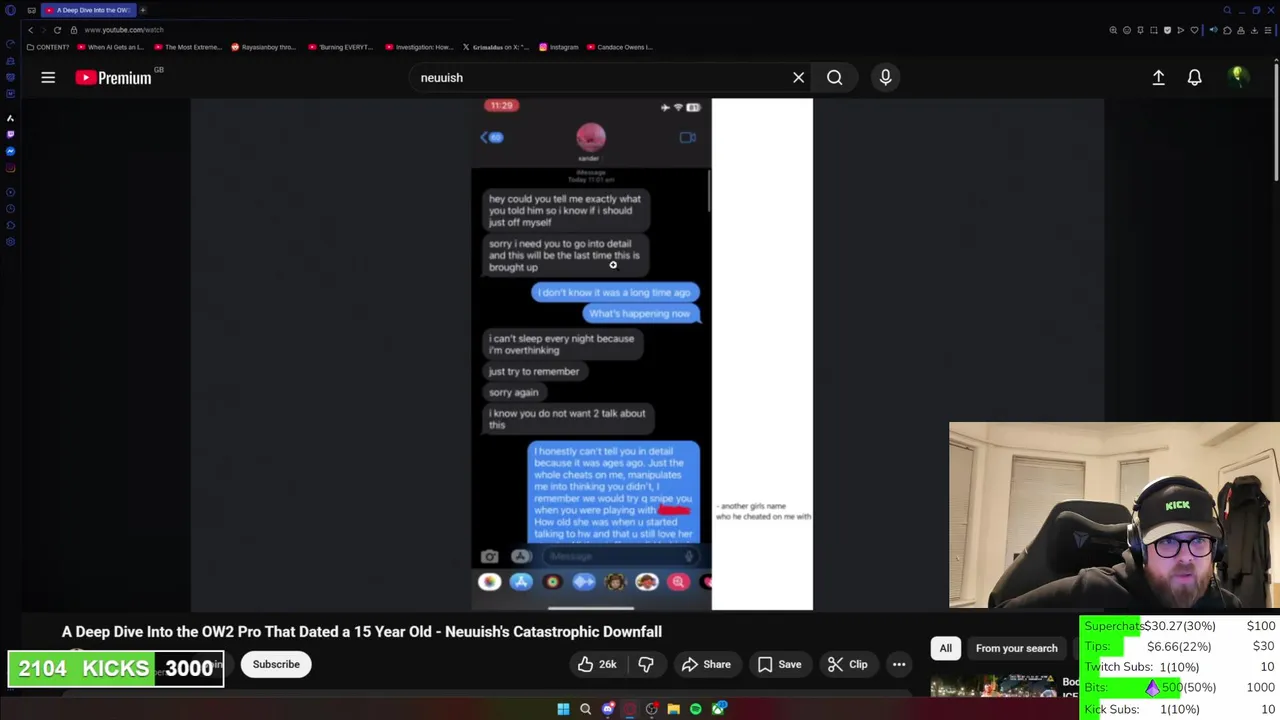Open the shield ad-blocker icon
The image size is (1280, 720).
[1166, 30]
